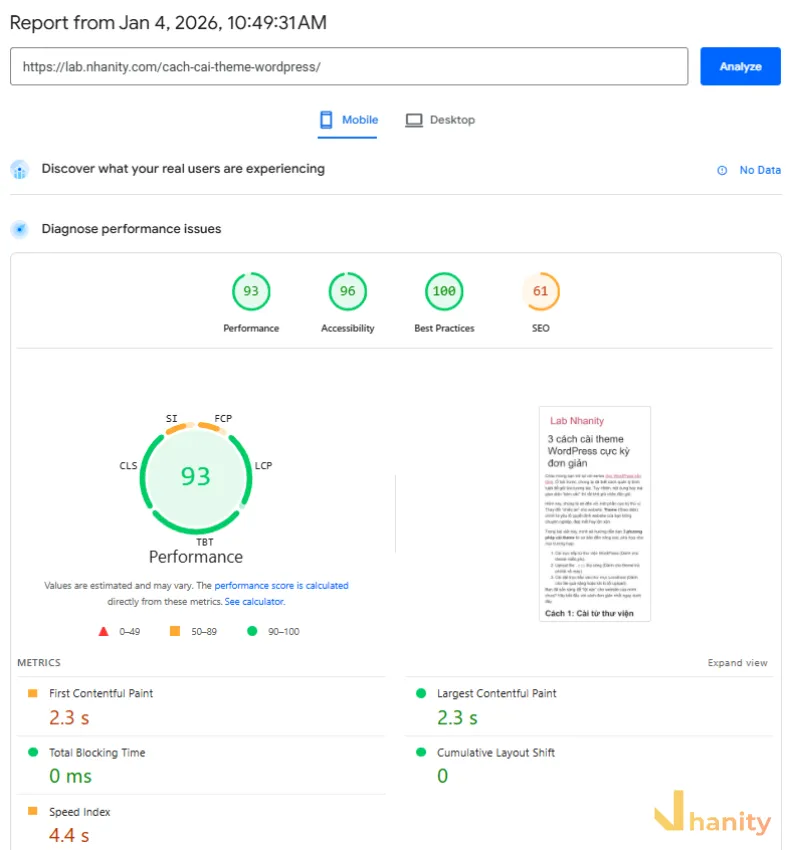Select the Accessibility score gauge 96

(347, 291)
